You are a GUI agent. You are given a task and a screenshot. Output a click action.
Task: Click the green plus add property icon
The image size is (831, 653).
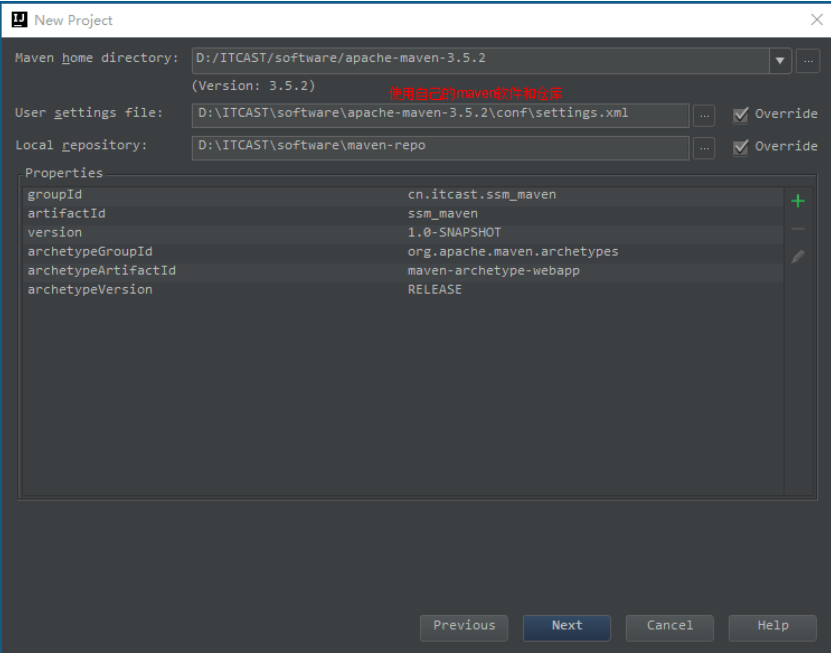798,201
